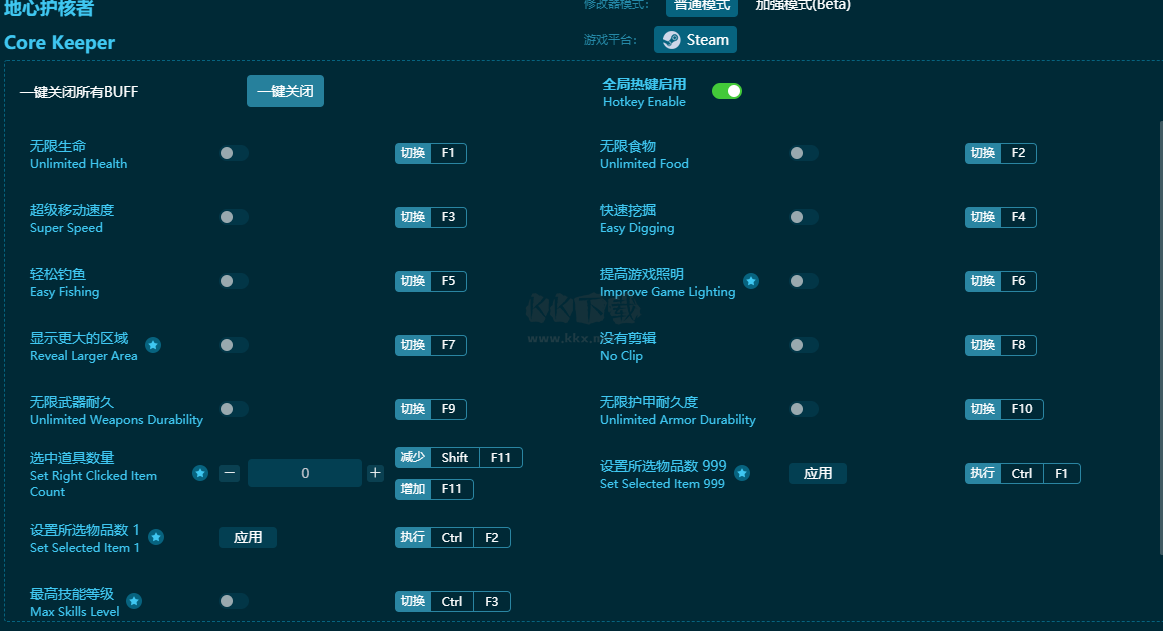
Task: Click star icon next to Max Skills Level
Action: coord(134,601)
